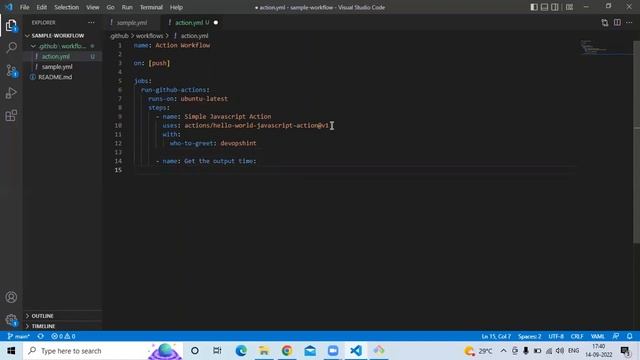Open the Run and Debug view
640x360 pixels.
click(x=11, y=93)
